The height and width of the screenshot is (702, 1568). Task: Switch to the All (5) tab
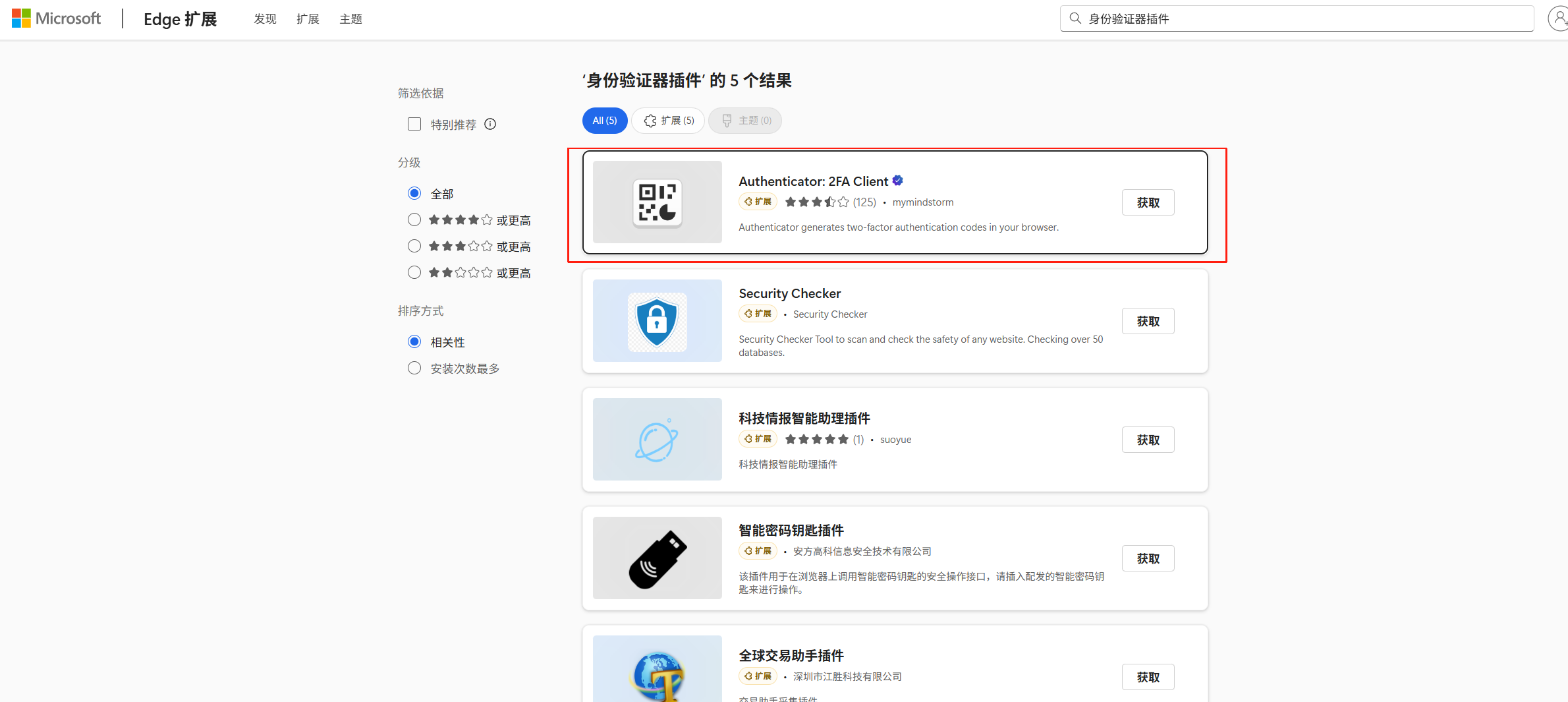[605, 121]
